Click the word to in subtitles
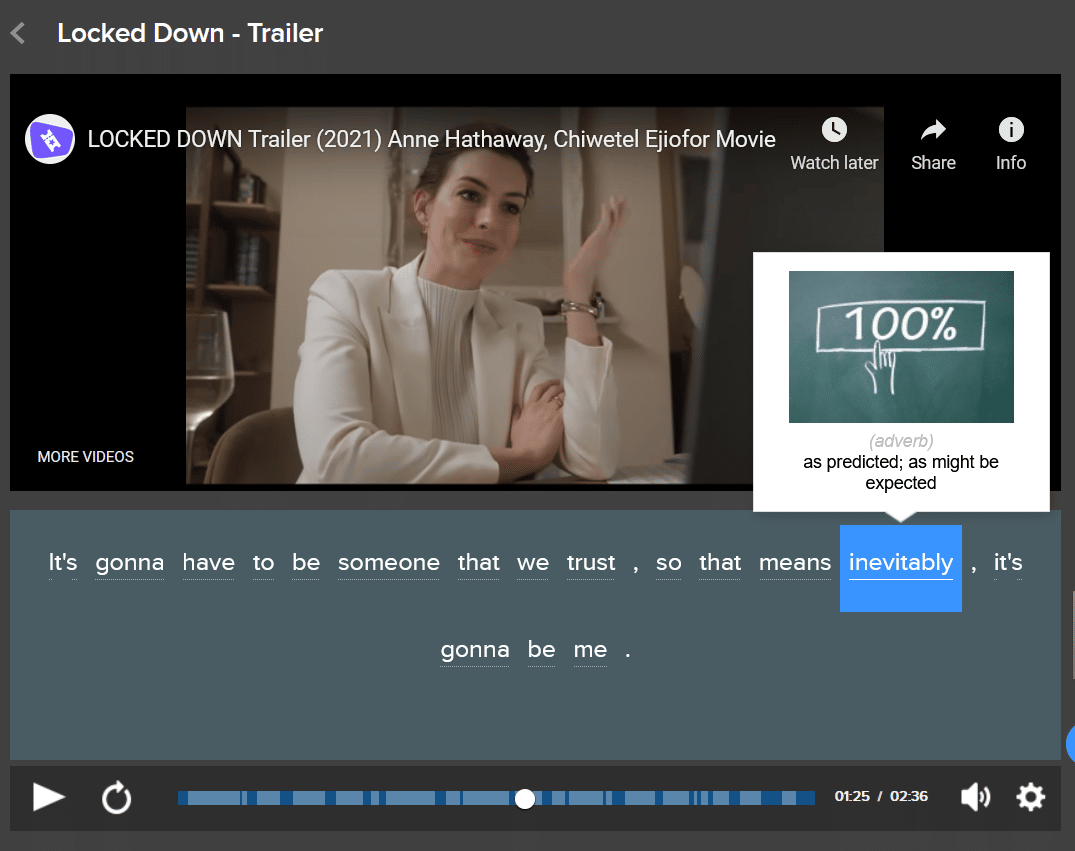The image size is (1075, 851). pos(263,563)
